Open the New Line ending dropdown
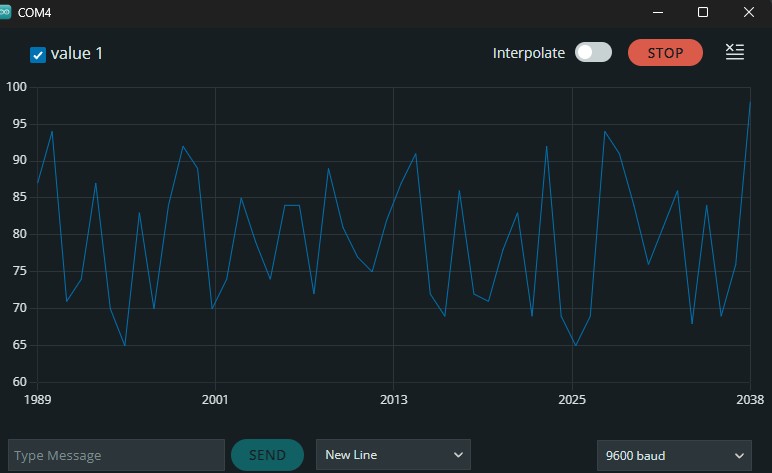Image resolution: width=772 pixels, height=473 pixels. pos(393,454)
